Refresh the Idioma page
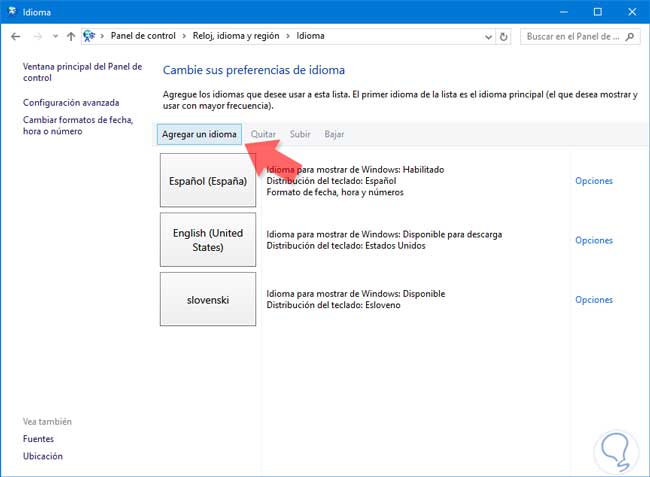 (x=503, y=36)
